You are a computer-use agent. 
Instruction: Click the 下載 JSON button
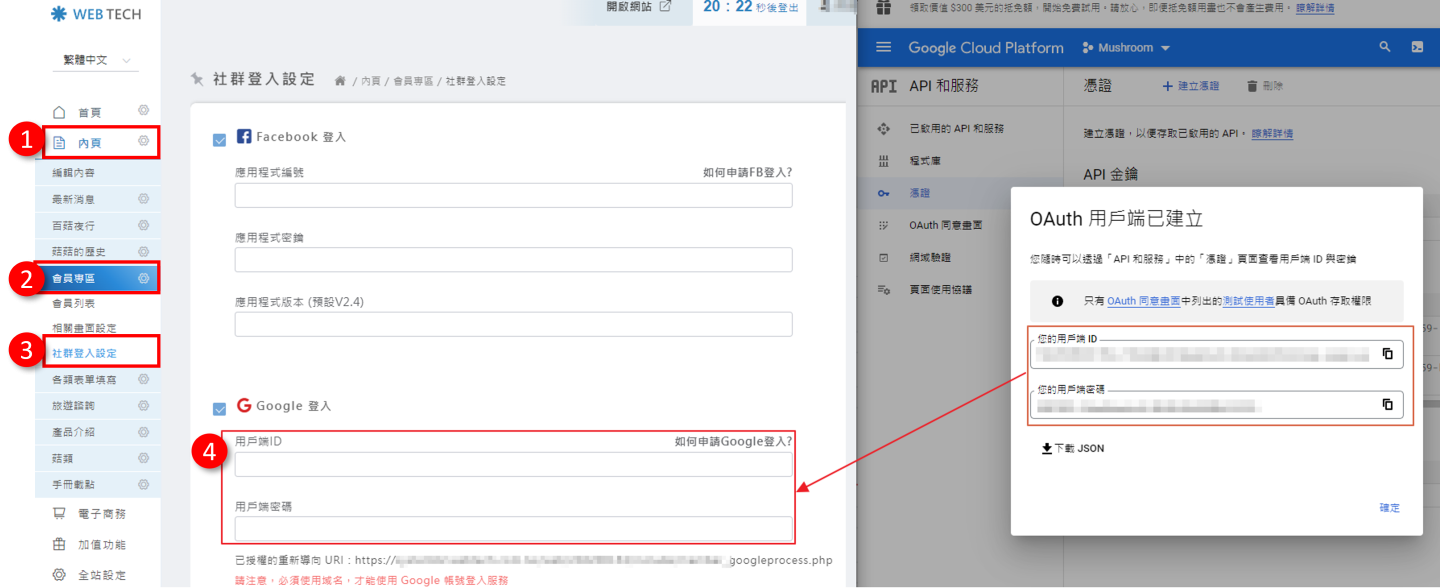point(1073,449)
